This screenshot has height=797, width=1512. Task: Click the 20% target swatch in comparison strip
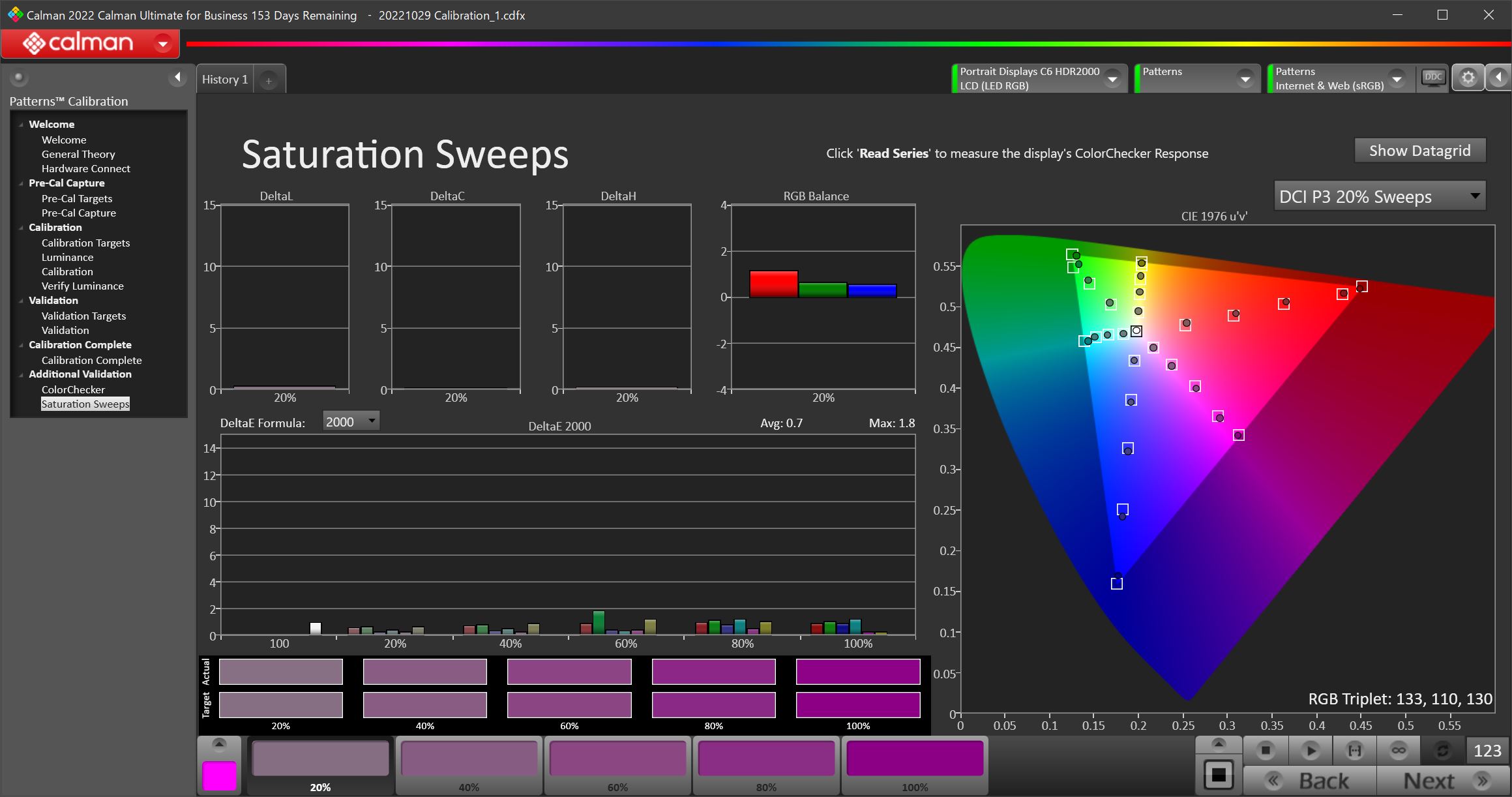pos(281,705)
